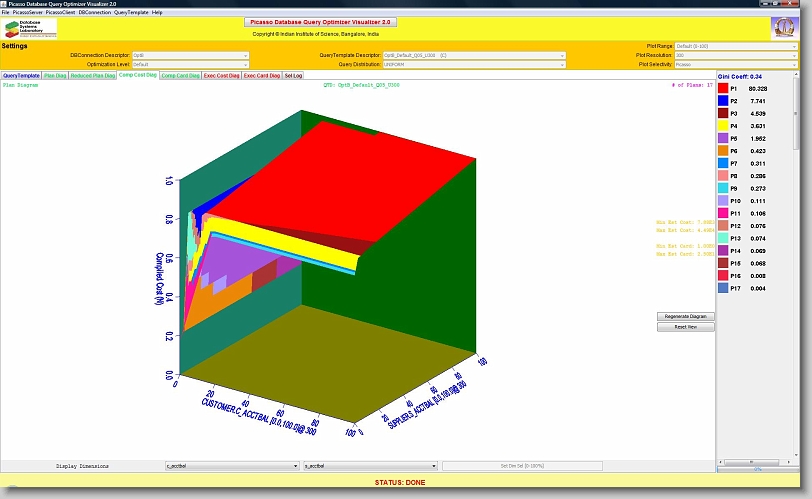Open the c_acctbal display dimension dropdown
812x499 pixels.
coord(232,466)
